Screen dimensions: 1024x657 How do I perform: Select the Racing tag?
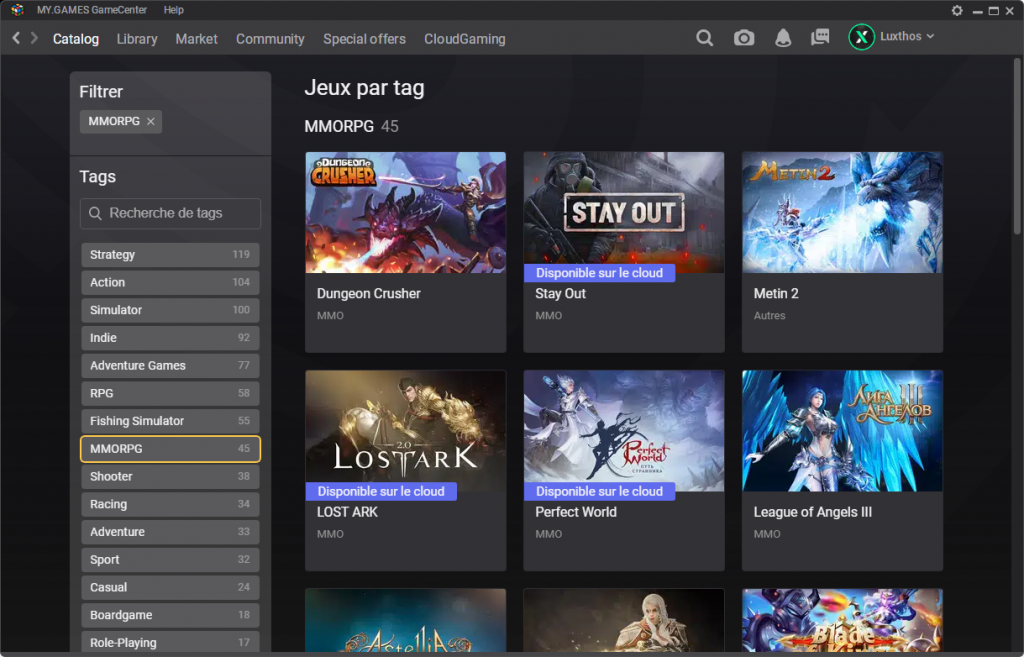(170, 504)
